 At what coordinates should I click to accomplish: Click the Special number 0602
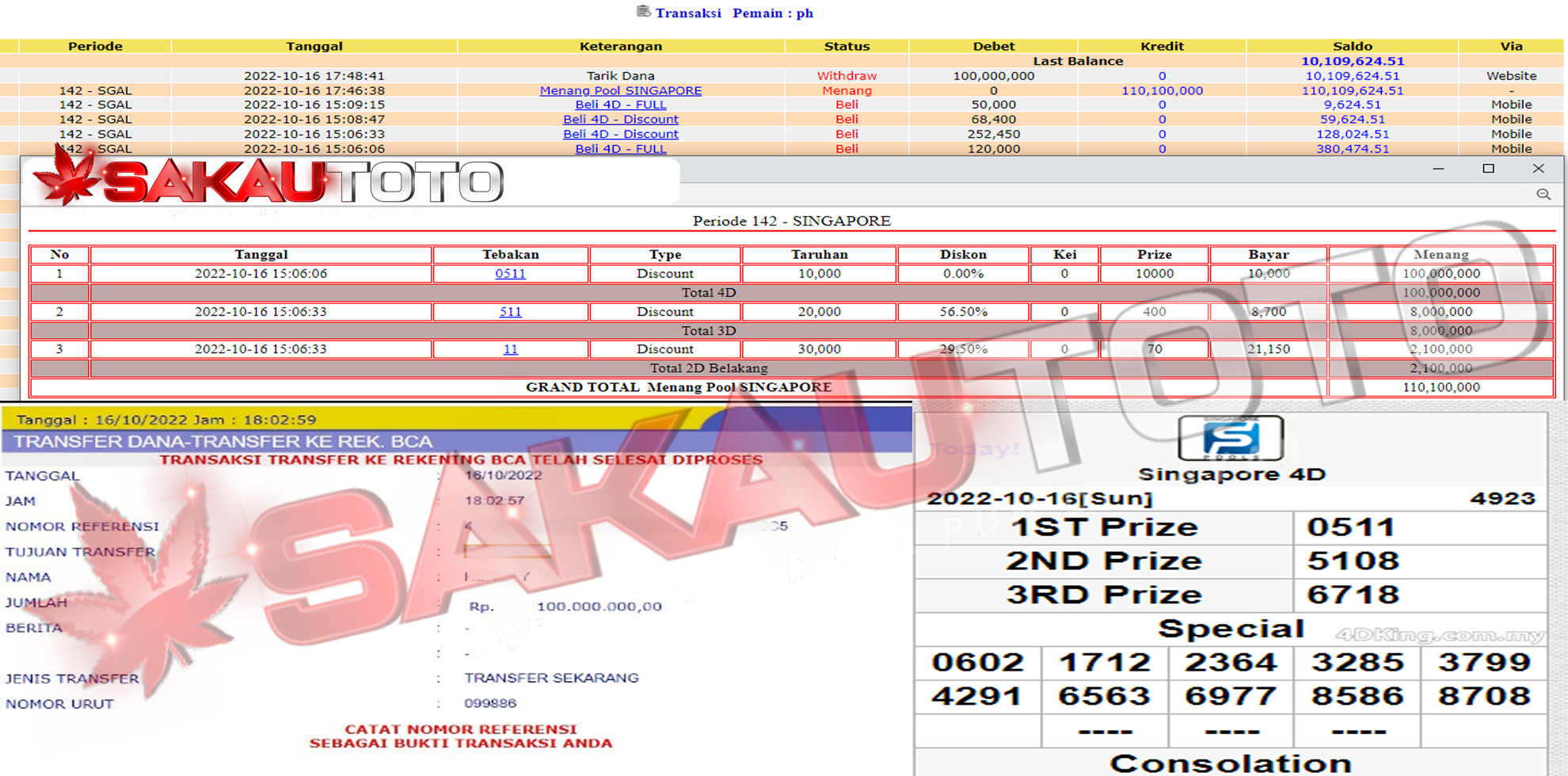coord(977,662)
